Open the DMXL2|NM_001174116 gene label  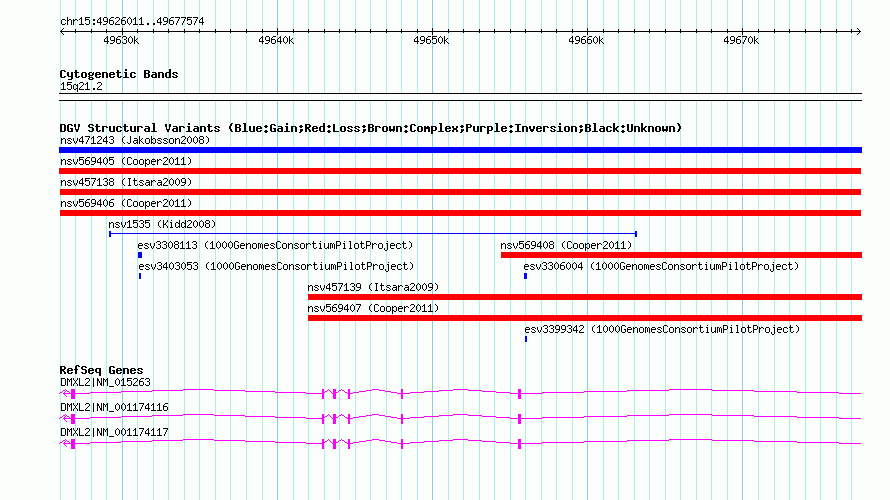[115, 407]
